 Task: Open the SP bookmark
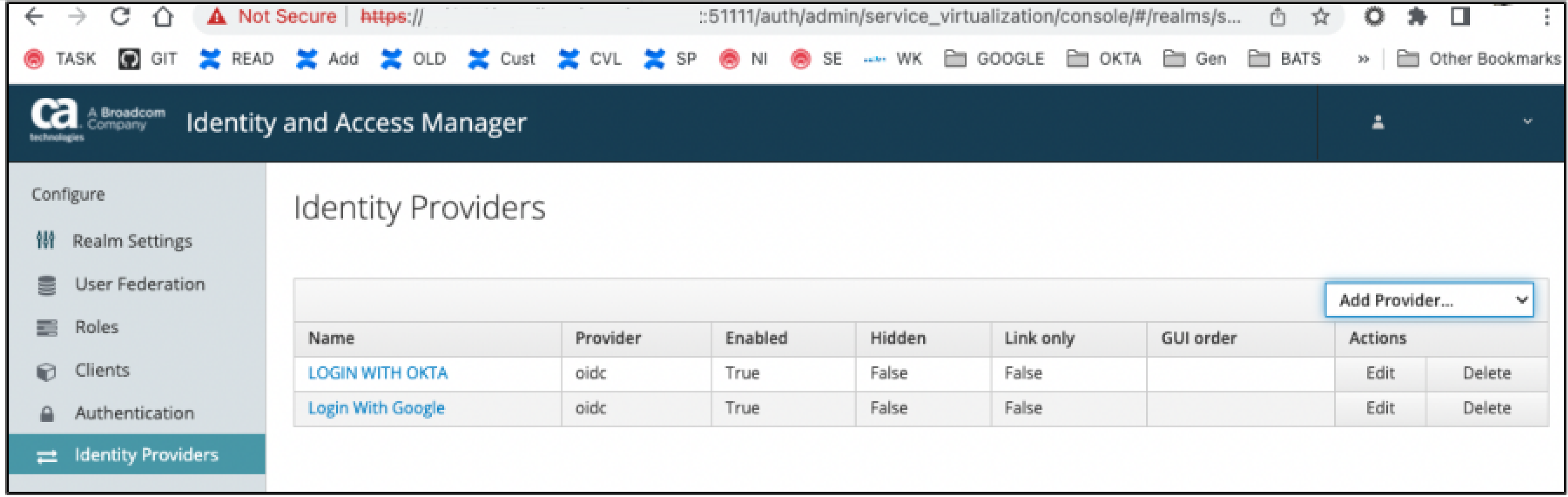click(670, 59)
